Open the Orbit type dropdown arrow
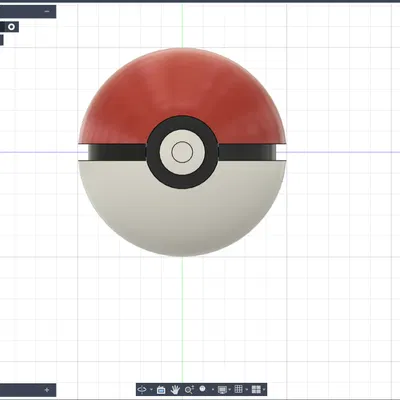Screen dimensions: 400x400 point(151,389)
